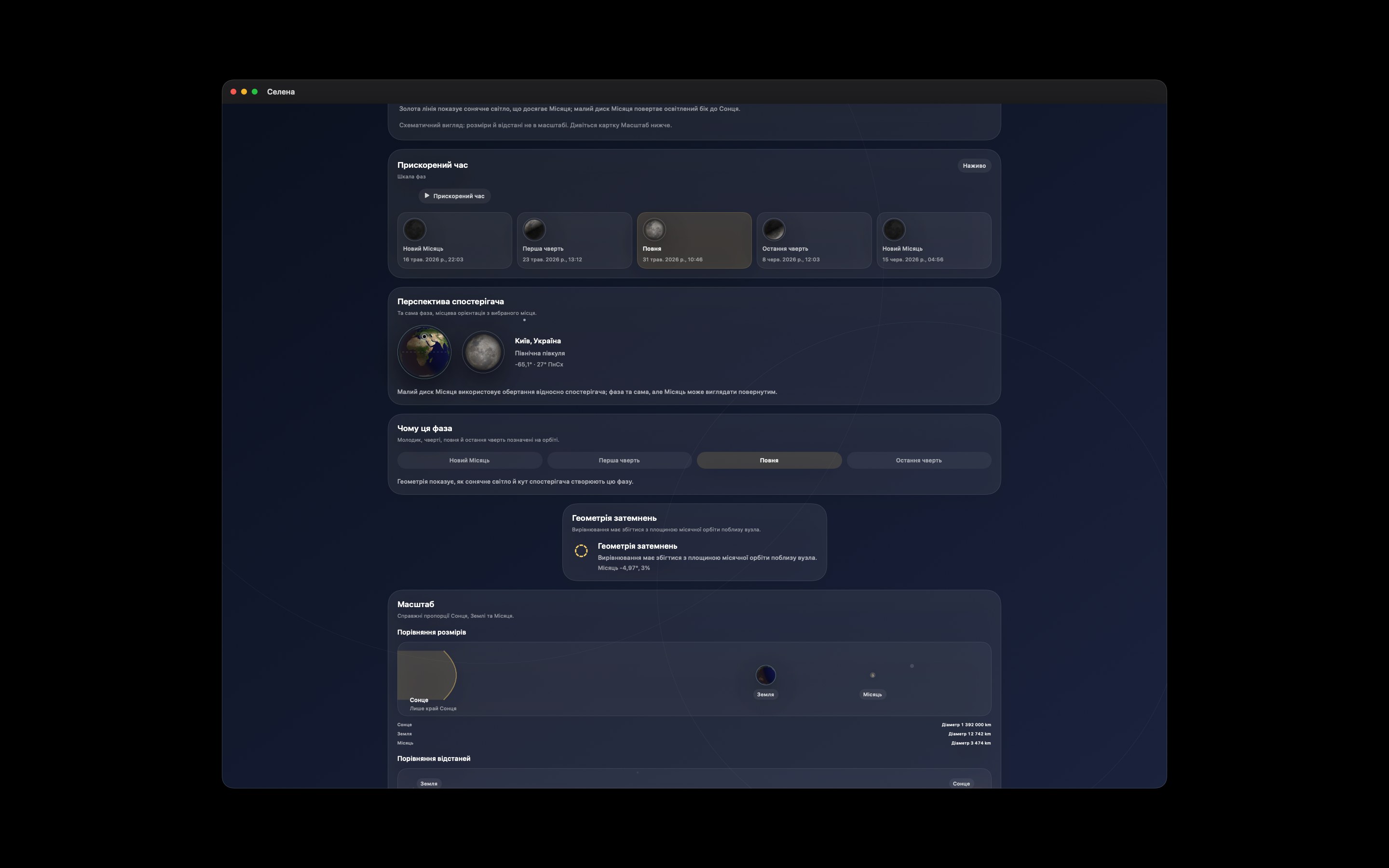Click new moon icon in 15 черв. card
Image resolution: width=1389 pixels, height=868 pixels.
tap(894, 230)
